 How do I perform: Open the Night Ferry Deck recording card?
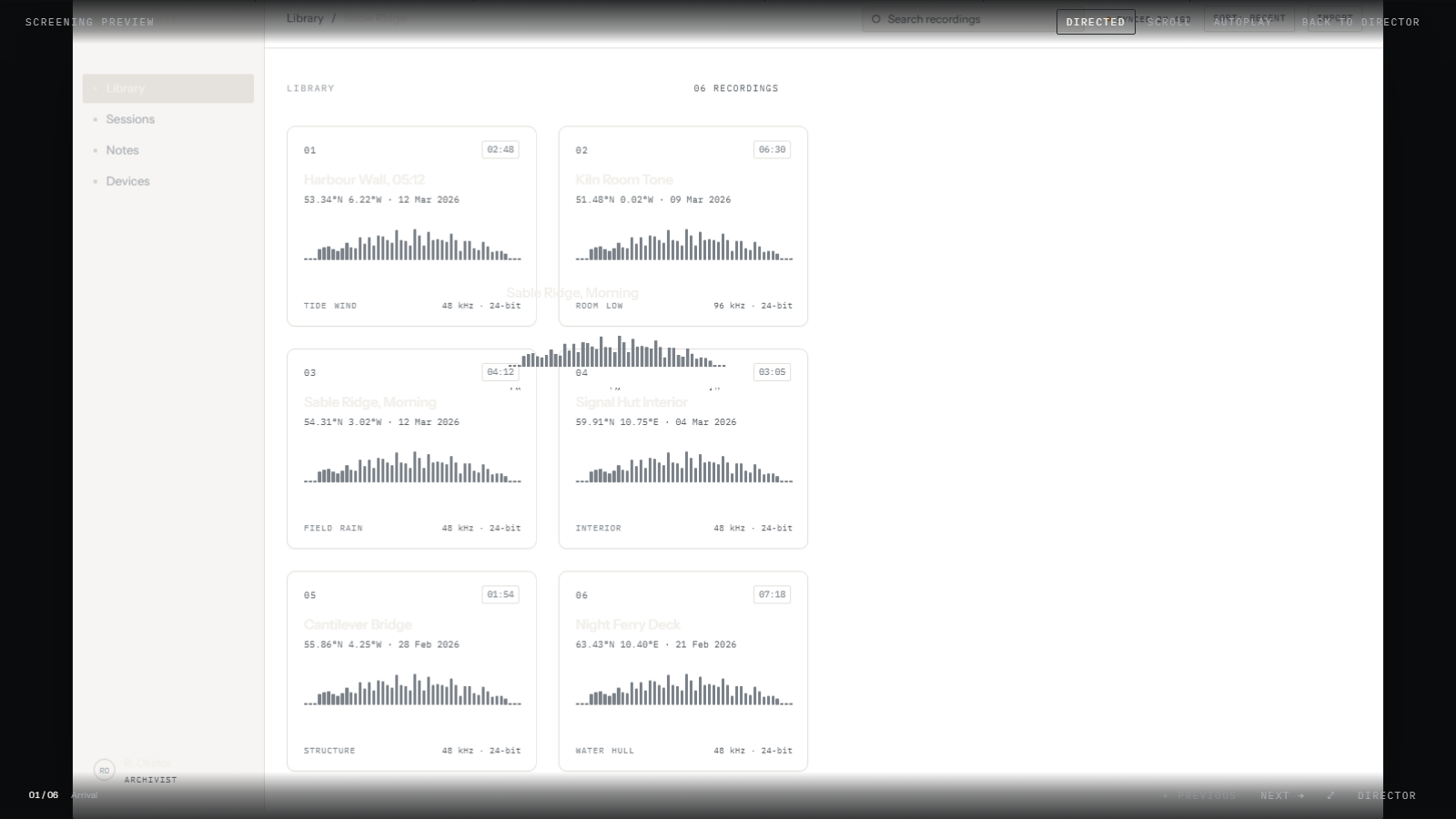point(683,671)
